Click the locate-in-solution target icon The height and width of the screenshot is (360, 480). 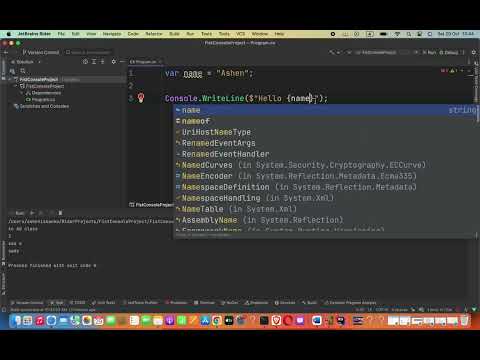click(x=85, y=62)
